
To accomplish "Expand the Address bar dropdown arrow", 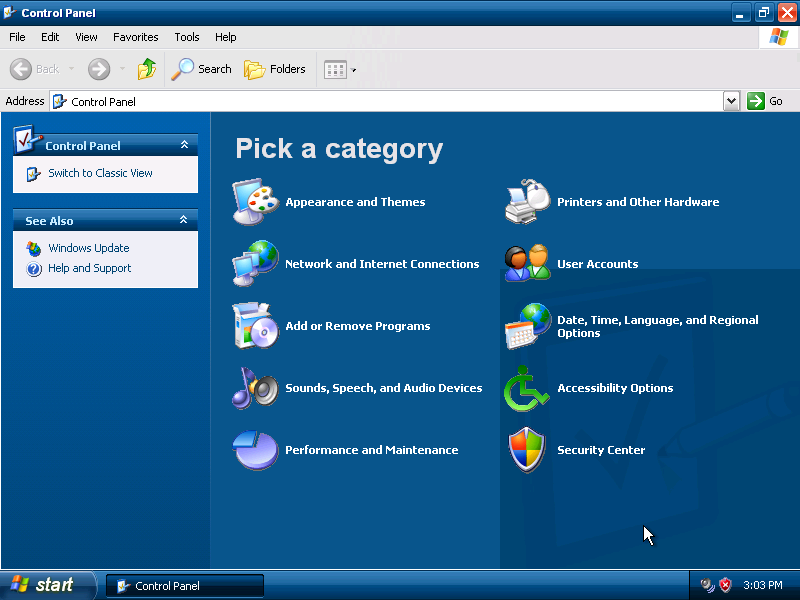I will [x=731, y=101].
